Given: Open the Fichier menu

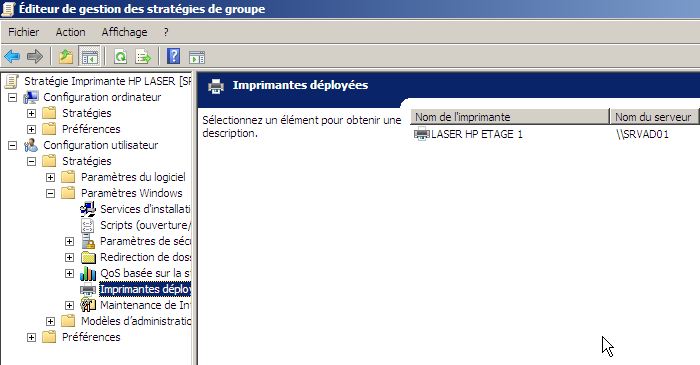Looking at the screenshot, I should (24, 32).
